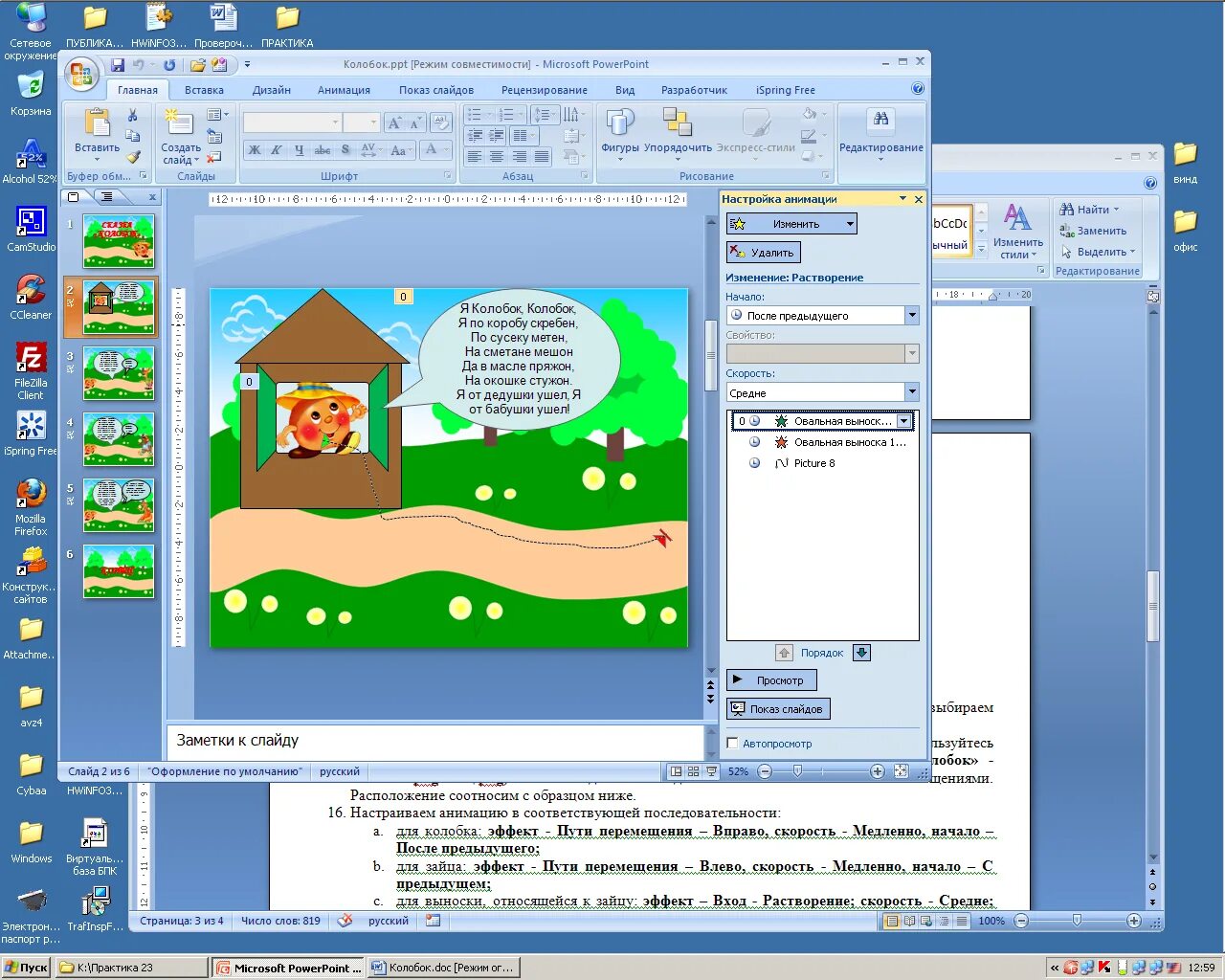1225x980 pixels.
Task: Switch to Колобок.doc on the taskbar
Action: [442, 968]
